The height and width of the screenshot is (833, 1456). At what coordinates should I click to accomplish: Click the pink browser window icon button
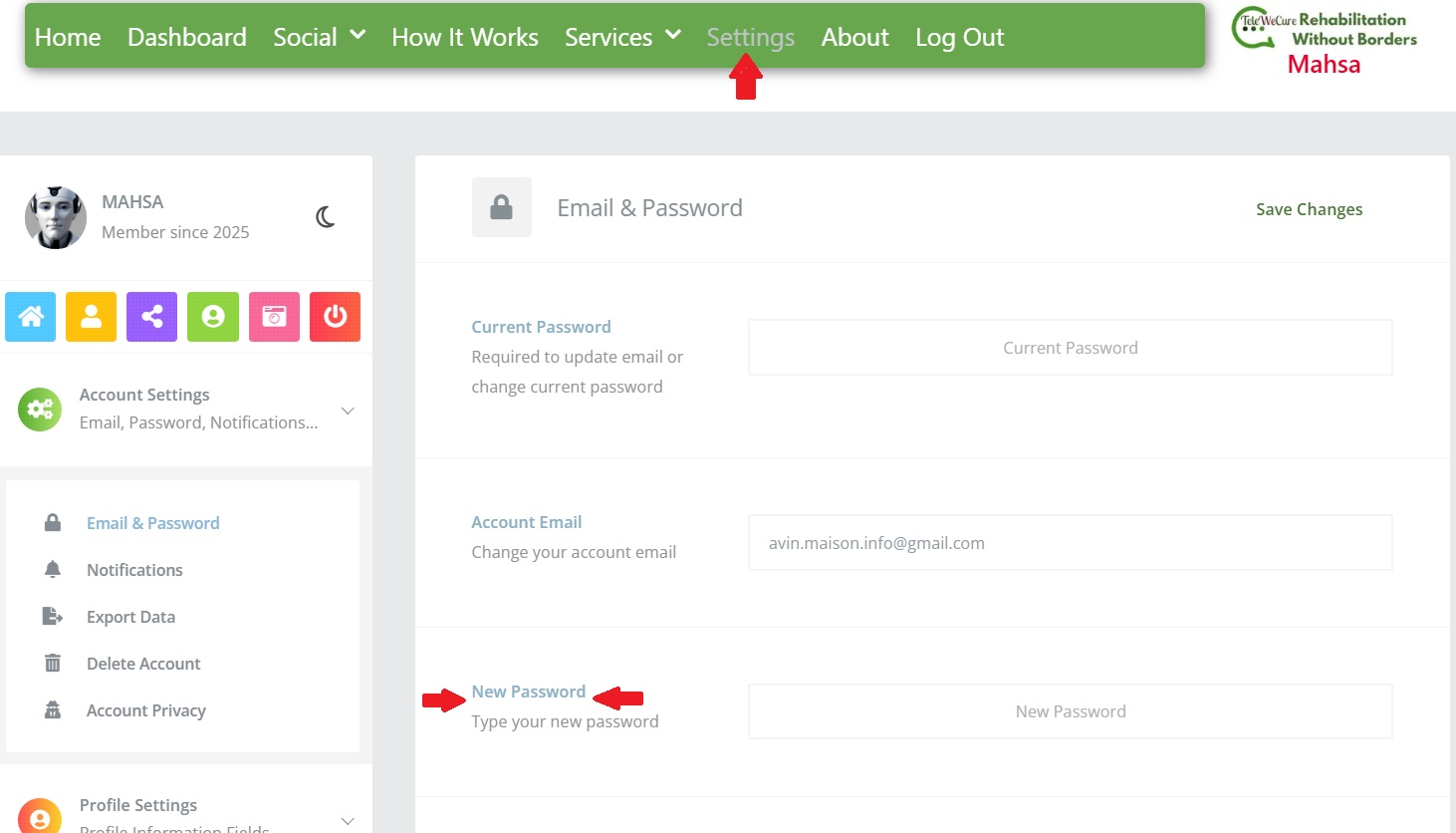pyautogui.click(x=274, y=317)
